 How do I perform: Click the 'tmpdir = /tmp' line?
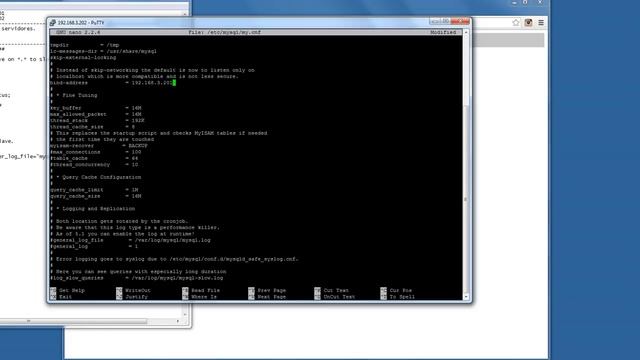[x=84, y=45]
